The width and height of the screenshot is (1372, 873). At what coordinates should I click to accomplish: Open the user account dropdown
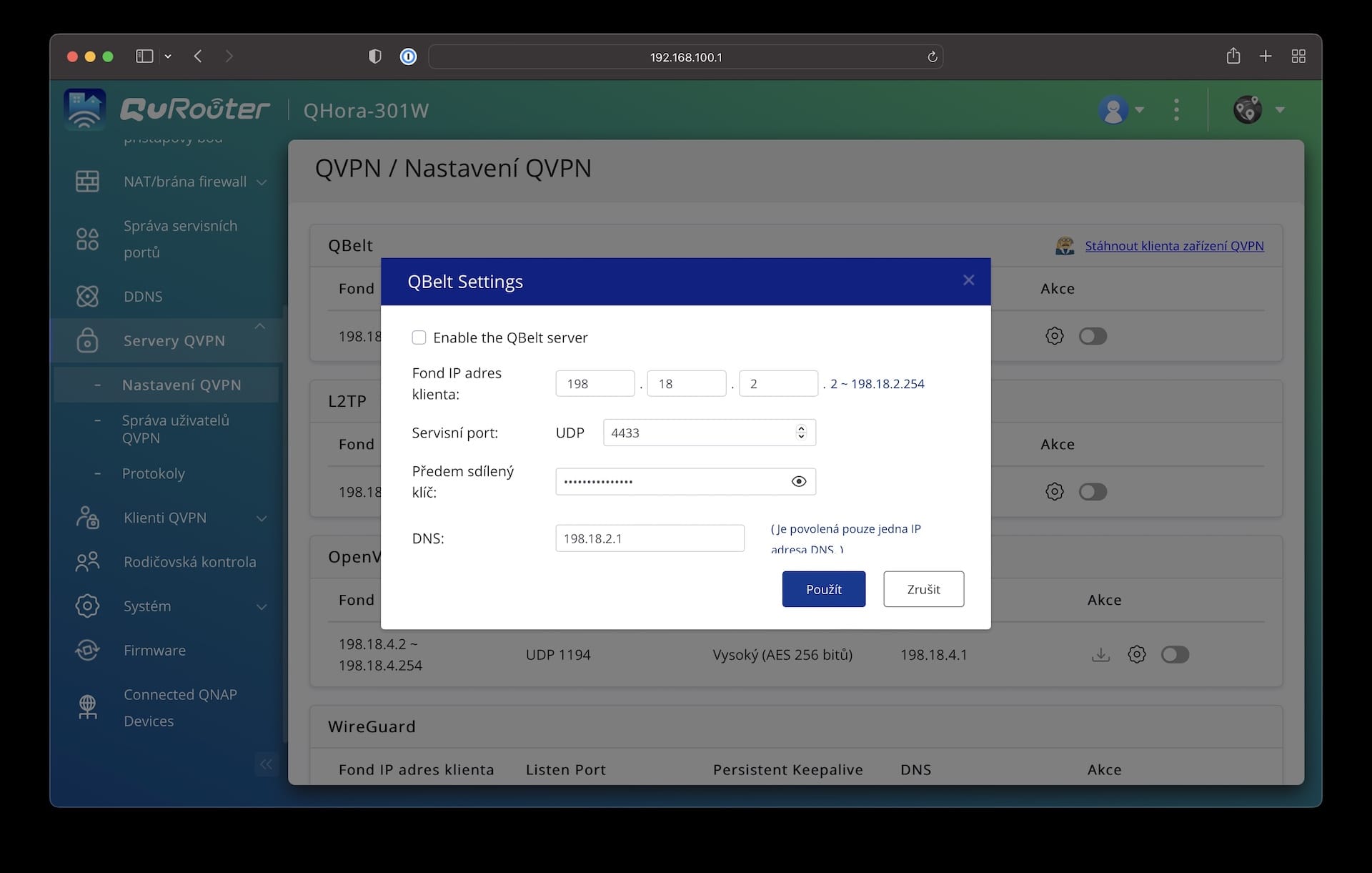pos(1120,110)
